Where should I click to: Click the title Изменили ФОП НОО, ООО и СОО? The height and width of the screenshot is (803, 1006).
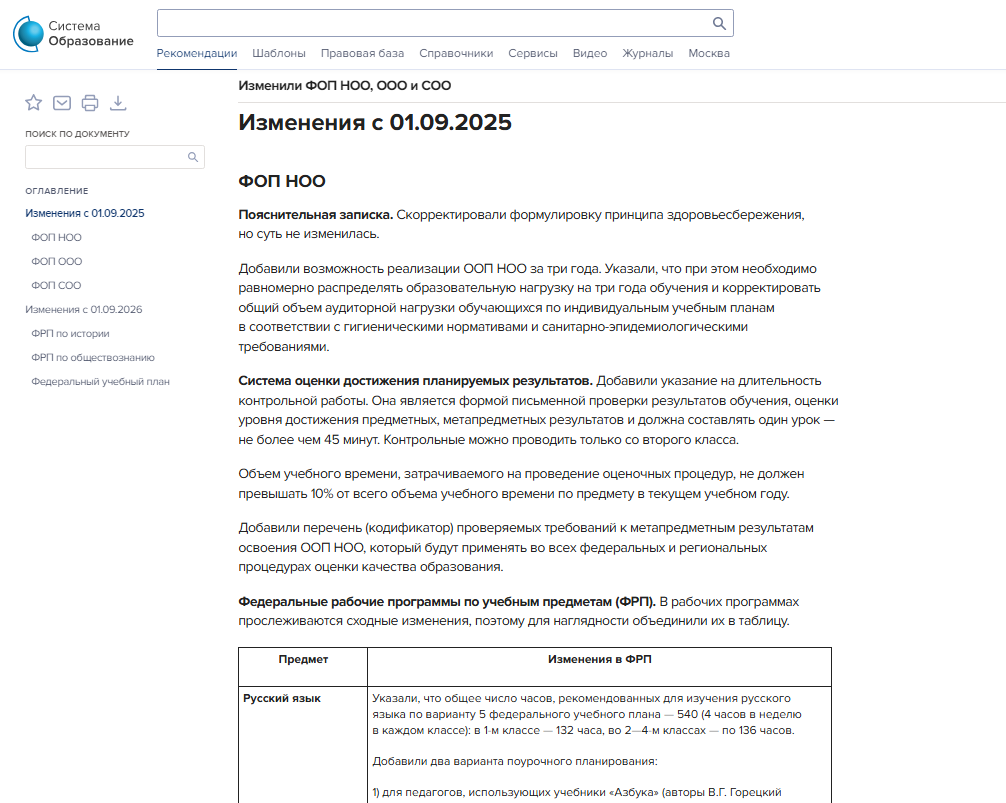tap(345, 85)
